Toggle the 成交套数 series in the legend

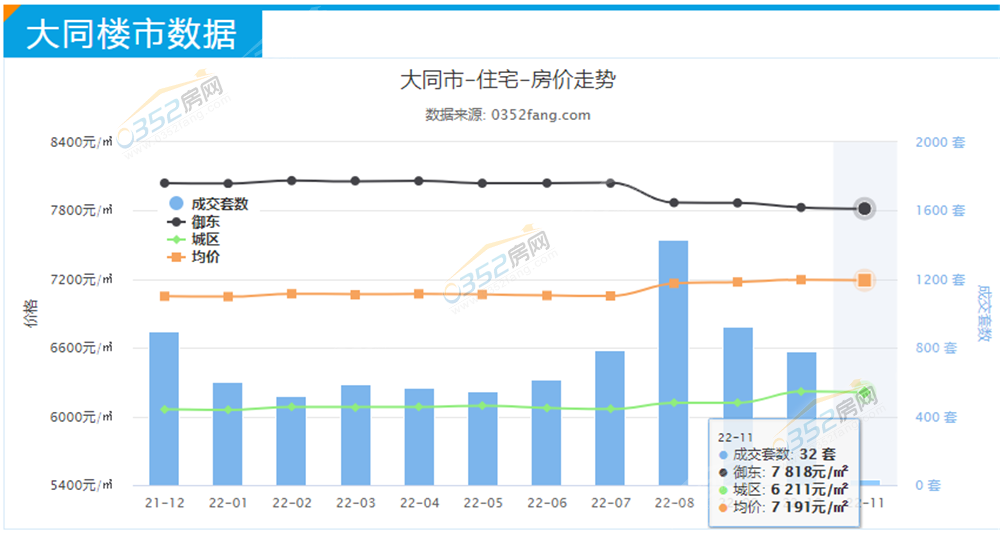click(210, 204)
